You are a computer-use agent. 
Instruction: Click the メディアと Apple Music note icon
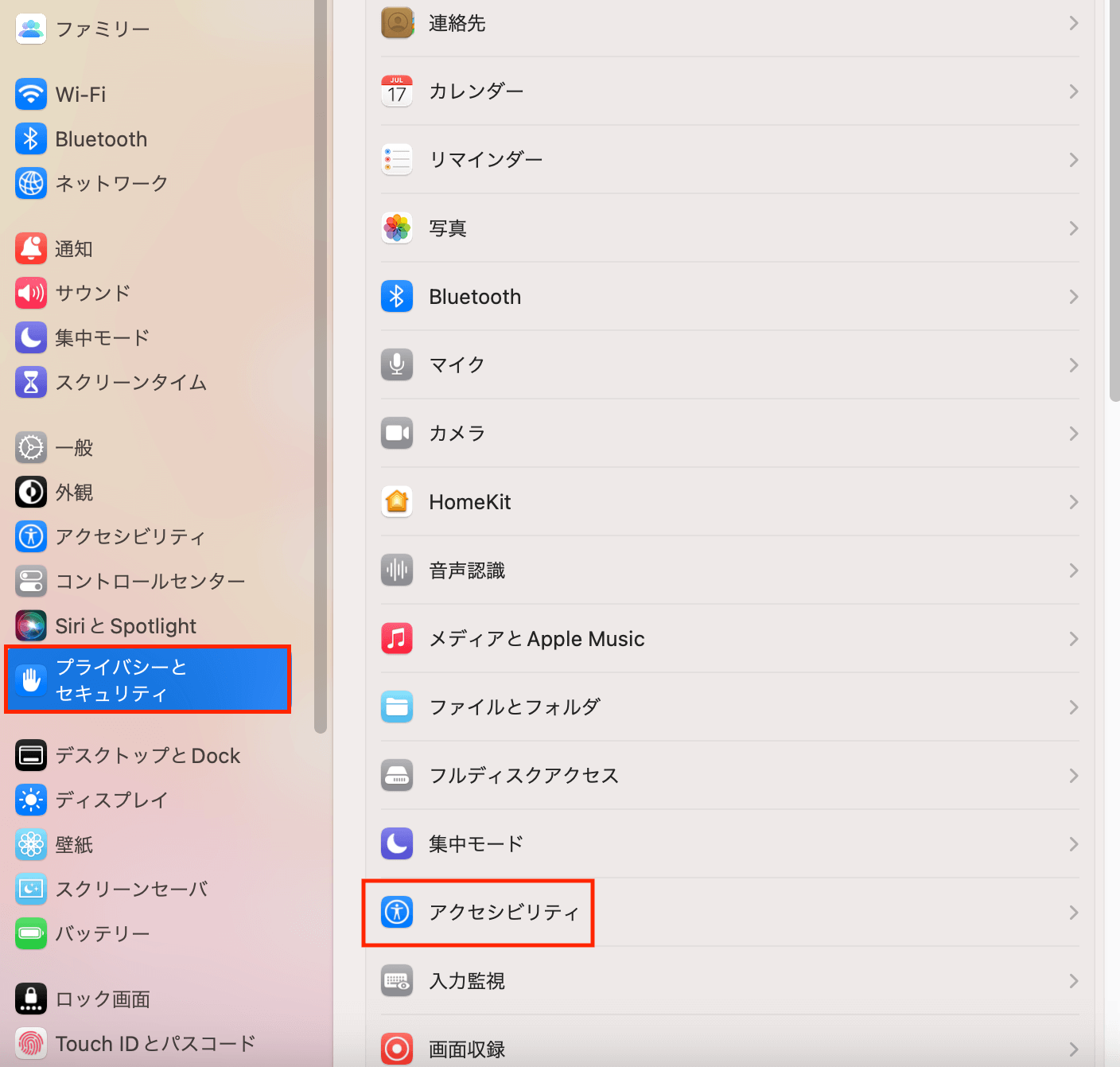[x=397, y=639]
